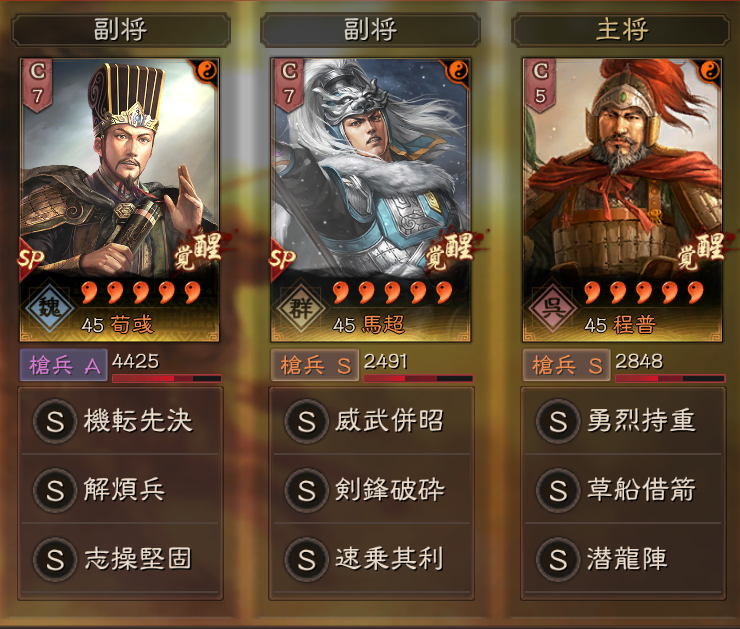Tap the yin-yang icon on 馬超's card

coord(458,71)
